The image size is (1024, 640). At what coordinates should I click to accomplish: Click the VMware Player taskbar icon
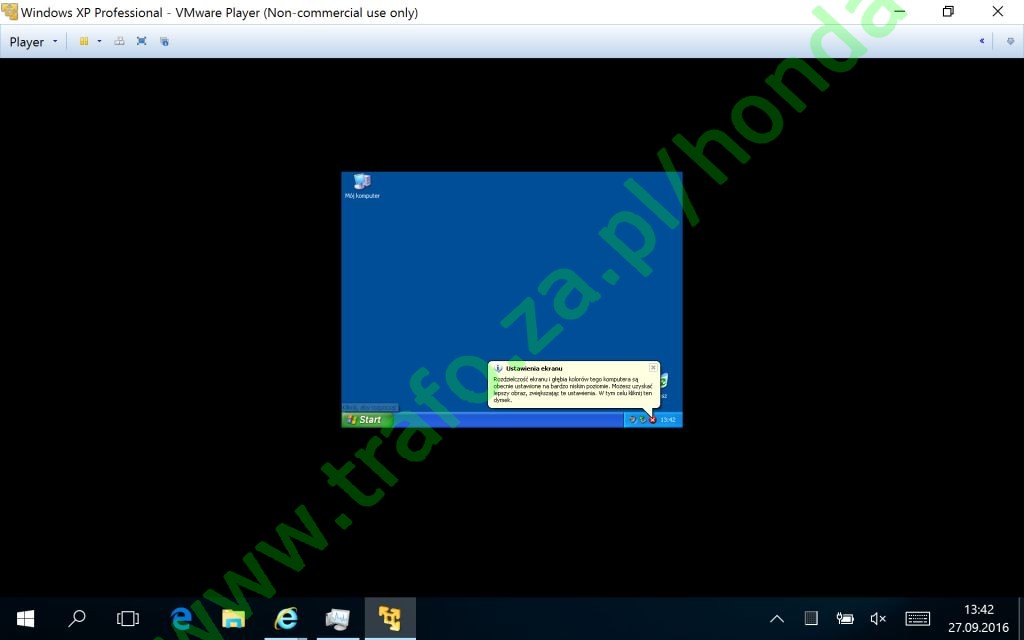click(x=390, y=618)
